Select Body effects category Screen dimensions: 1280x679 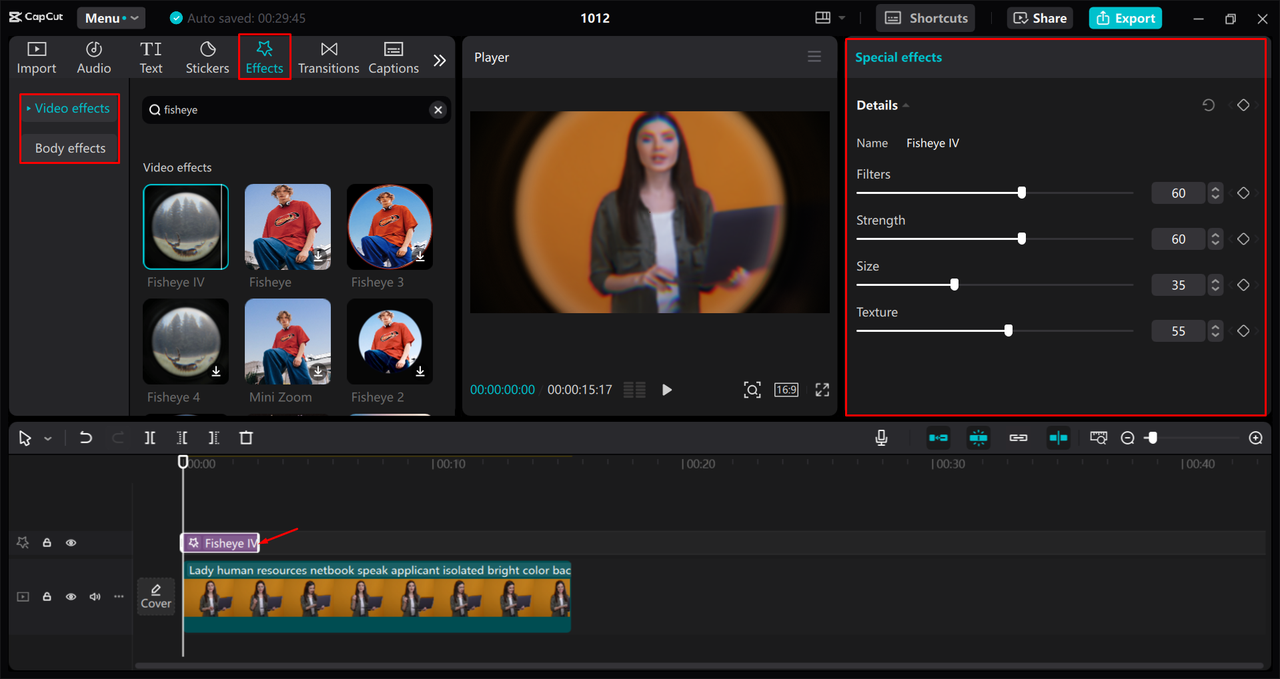(70, 148)
